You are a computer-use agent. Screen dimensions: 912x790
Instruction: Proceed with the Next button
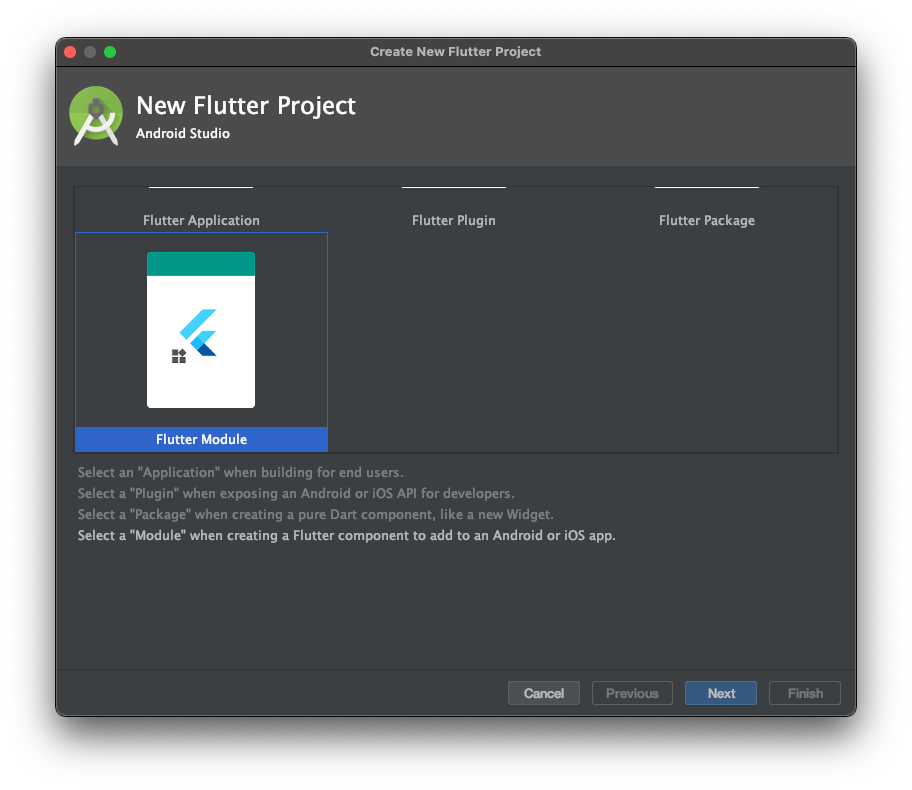point(721,693)
